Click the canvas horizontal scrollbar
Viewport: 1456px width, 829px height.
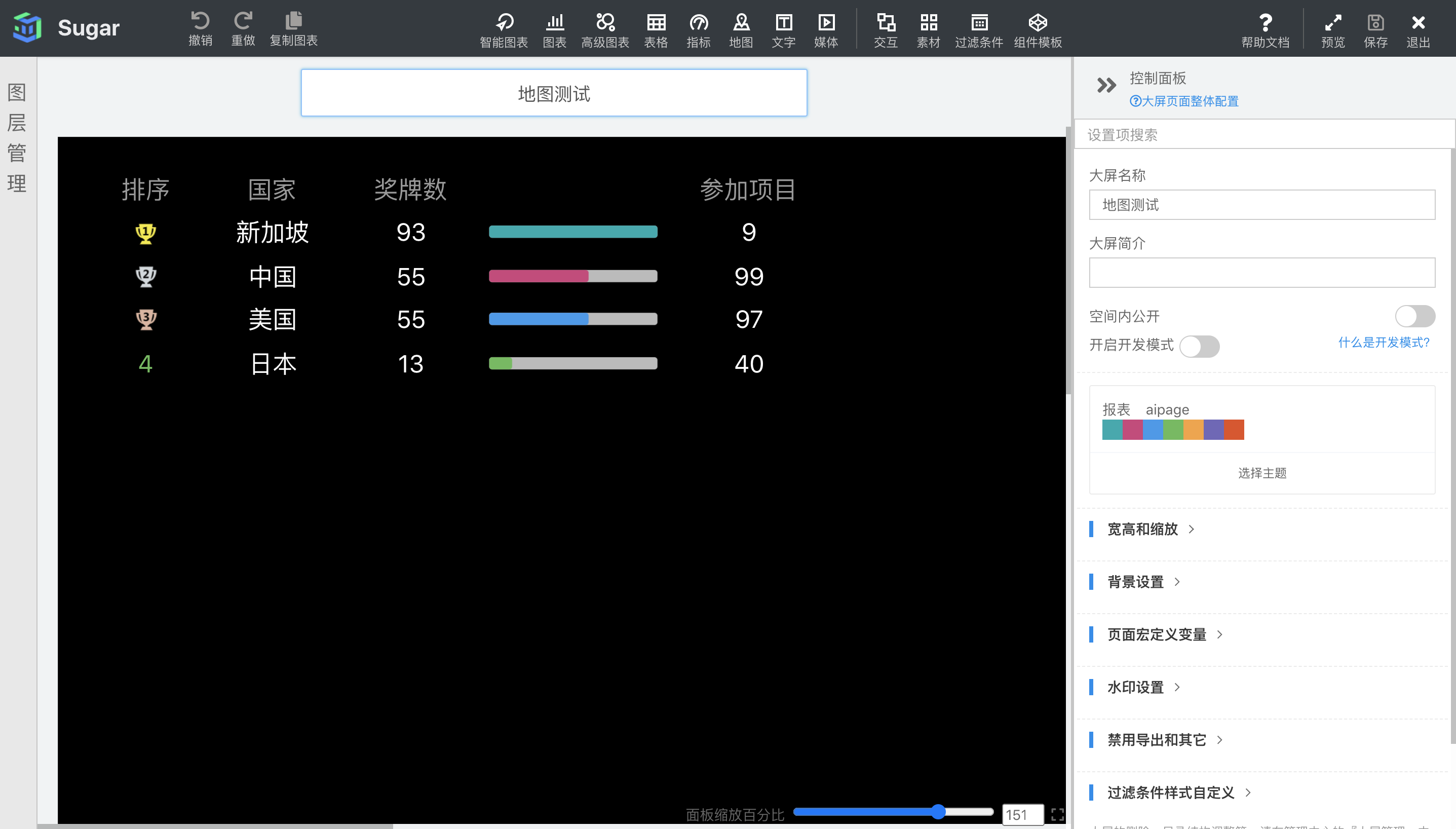point(215,826)
